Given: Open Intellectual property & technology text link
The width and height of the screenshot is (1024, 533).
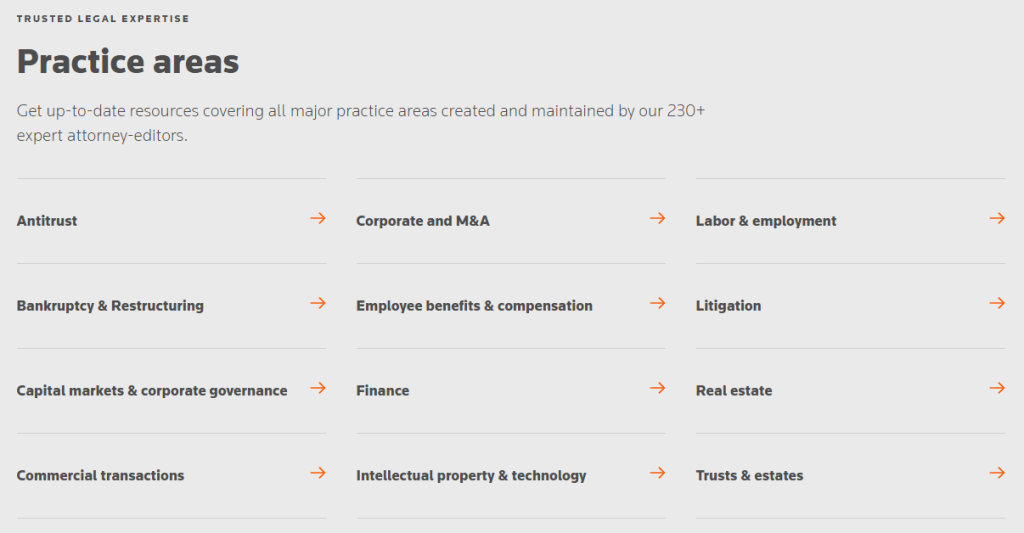Looking at the screenshot, I should click(472, 476).
